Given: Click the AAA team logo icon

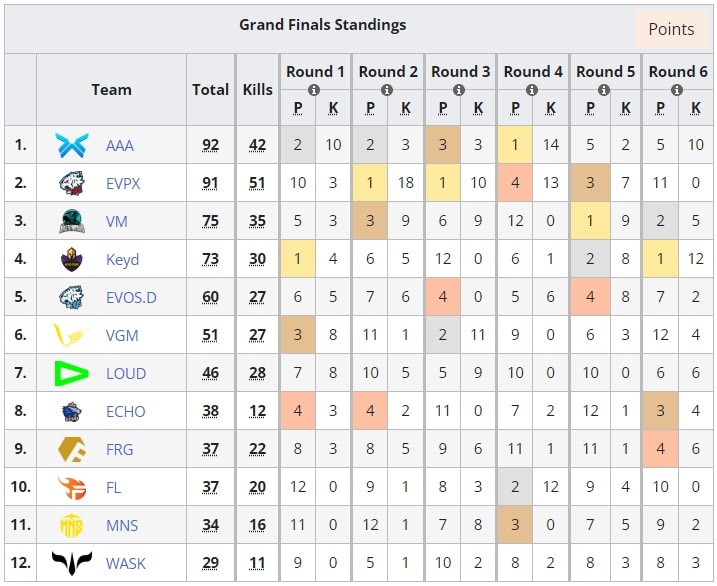Looking at the screenshot, I should pyautogui.click(x=72, y=145).
